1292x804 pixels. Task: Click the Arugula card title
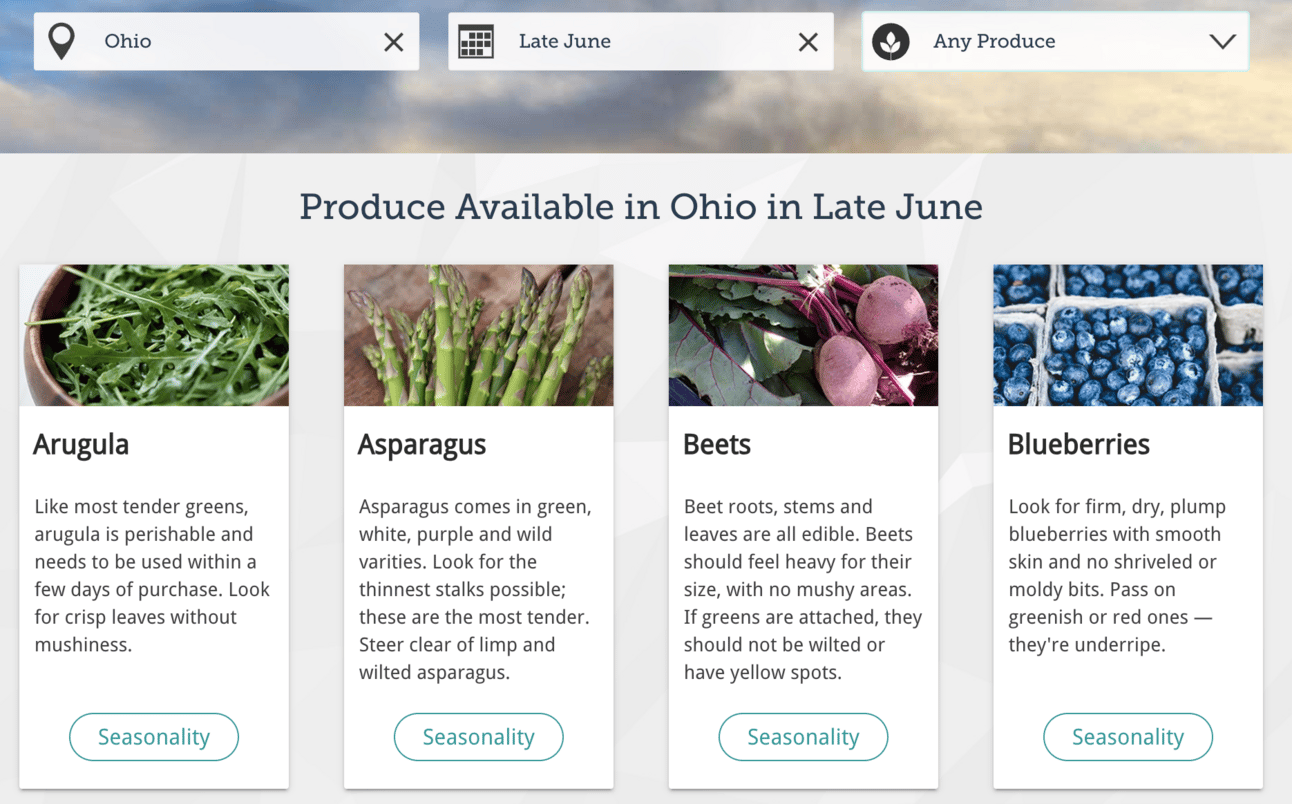point(81,445)
